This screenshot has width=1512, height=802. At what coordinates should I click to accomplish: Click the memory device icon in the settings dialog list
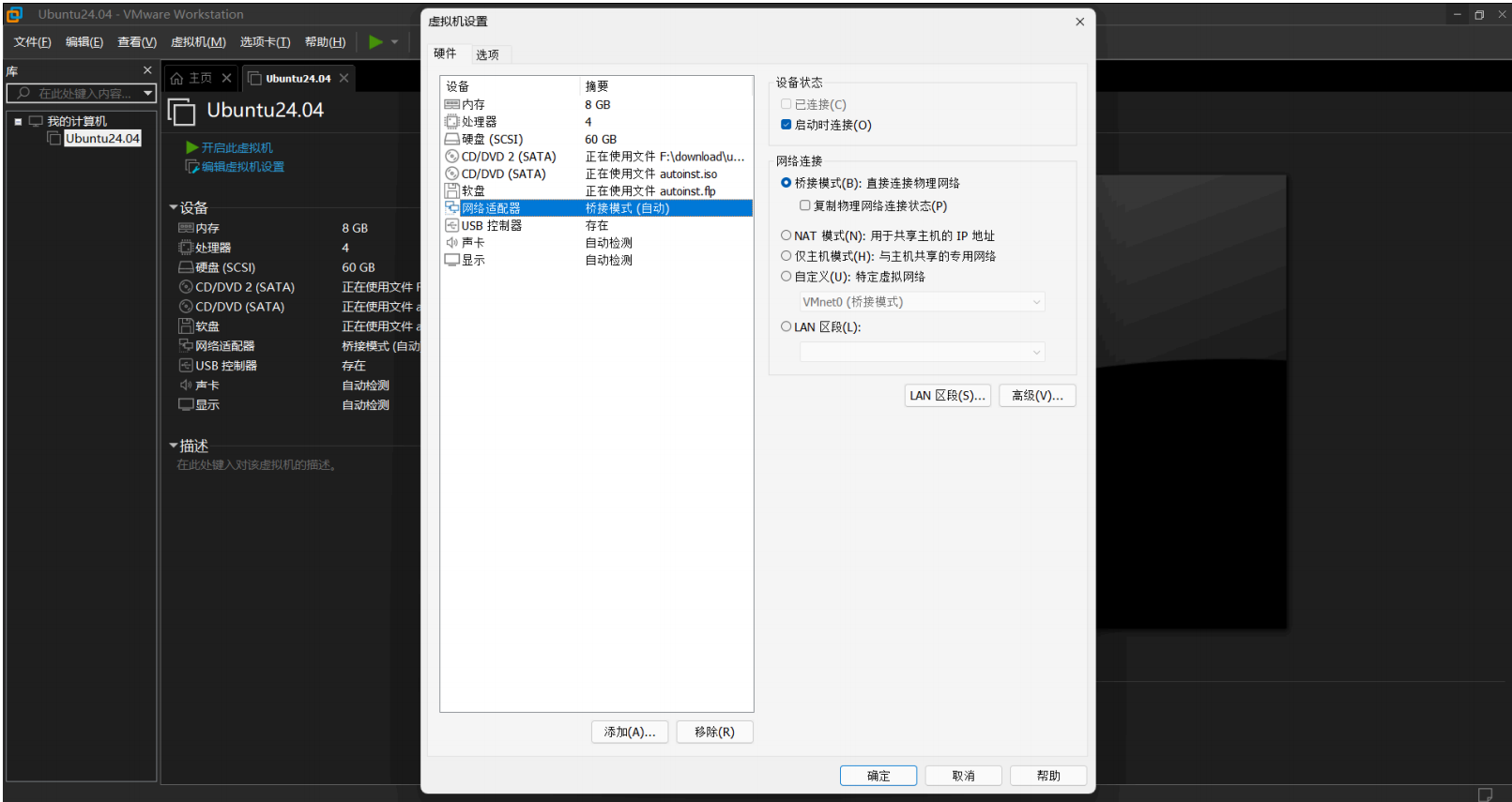pyautogui.click(x=452, y=105)
